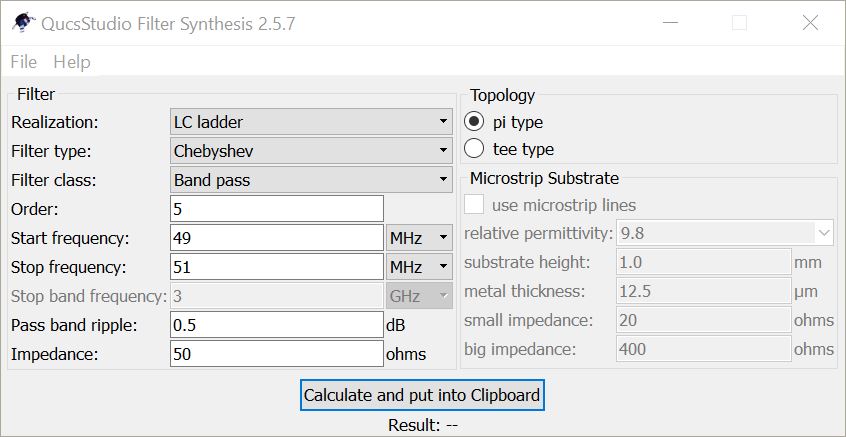Click the Pass band ripple field
This screenshot has width=846, height=437.
tap(277, 325)
